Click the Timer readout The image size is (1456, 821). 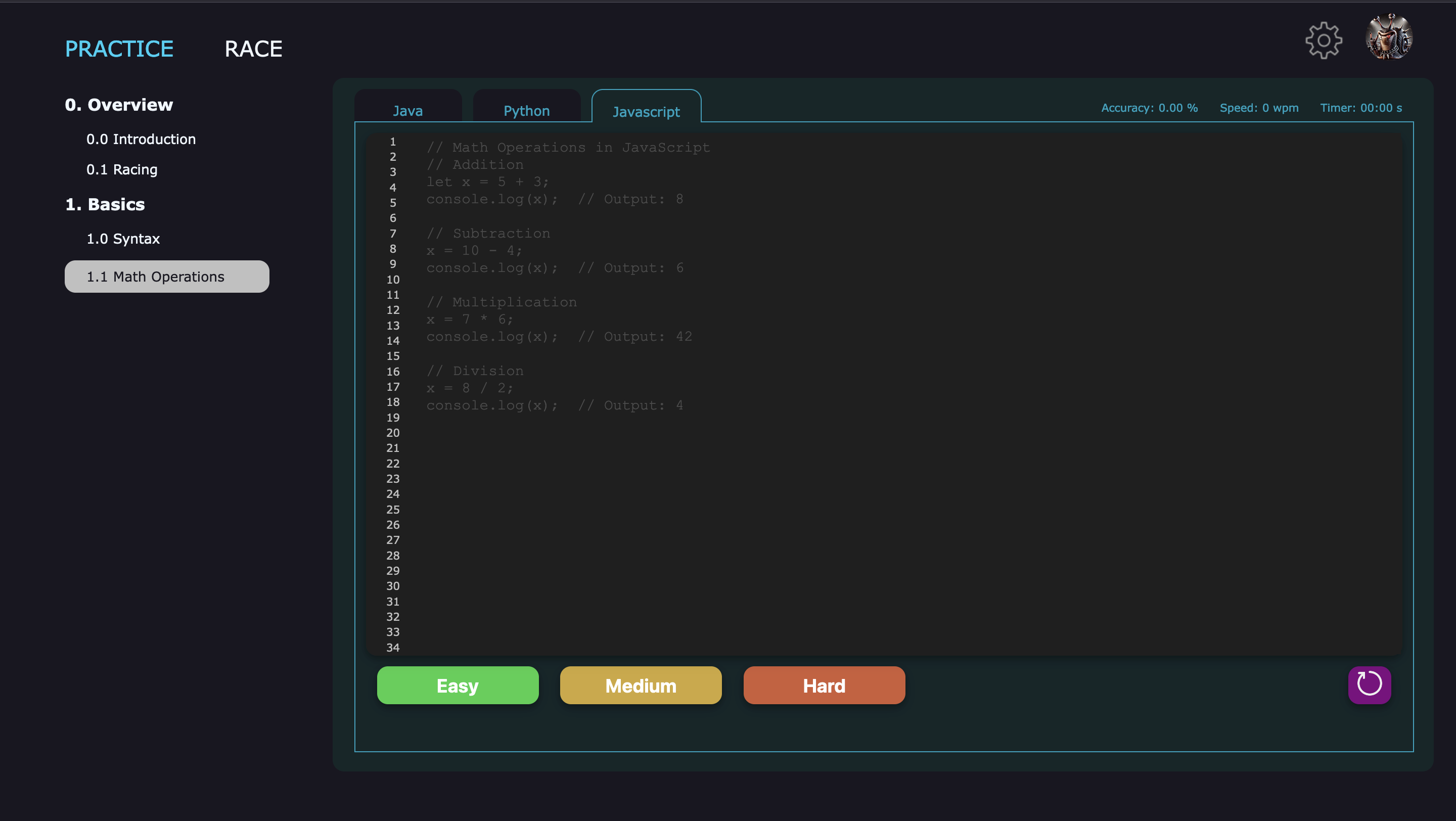(1360, 107)
